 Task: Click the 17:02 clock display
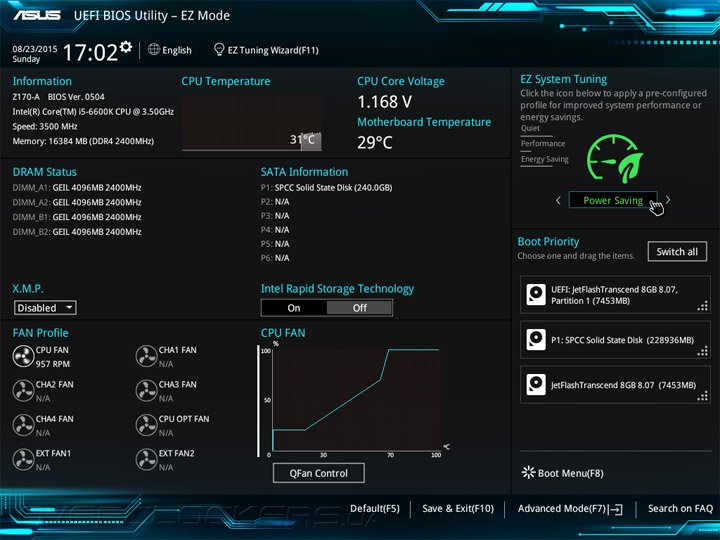(x=90, y=52)
